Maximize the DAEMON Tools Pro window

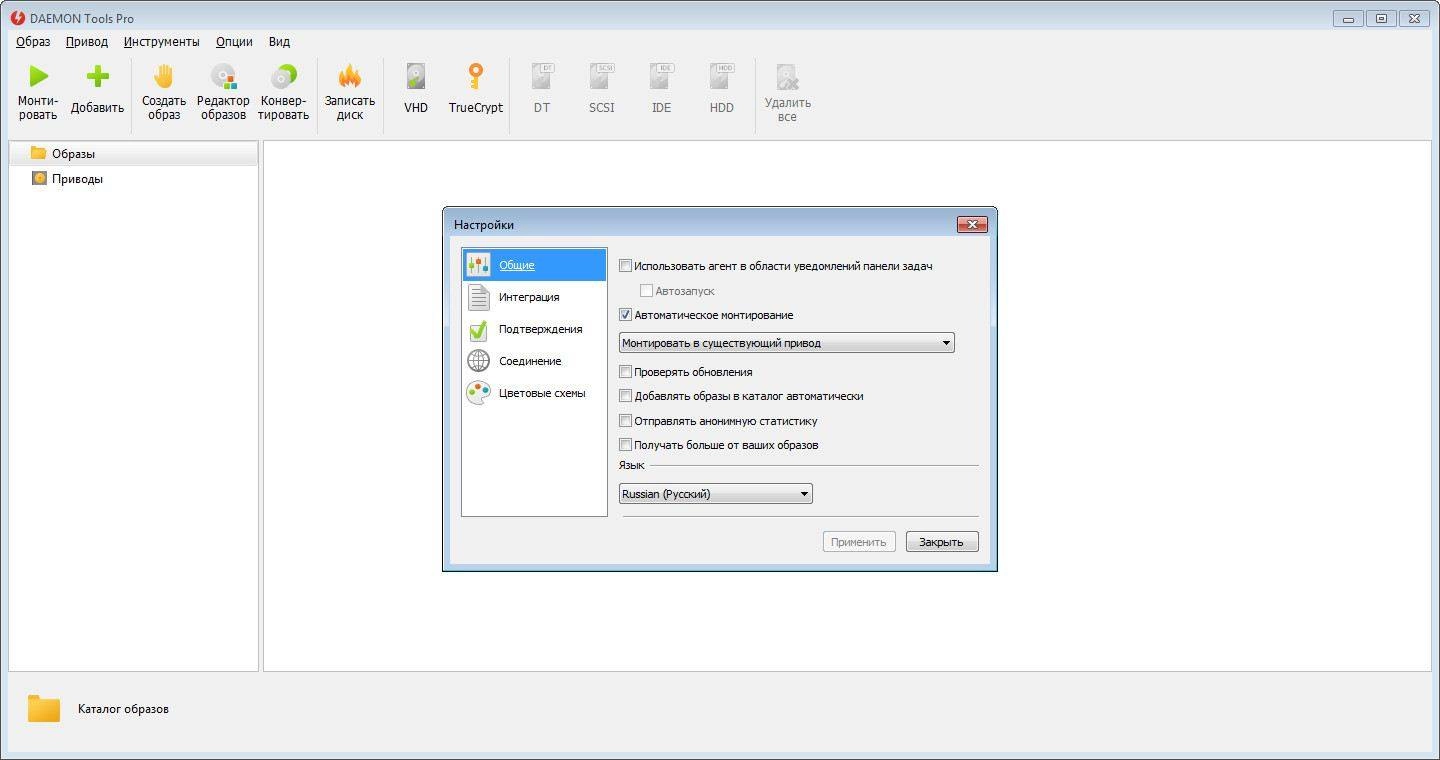(x=1381, y=18)
